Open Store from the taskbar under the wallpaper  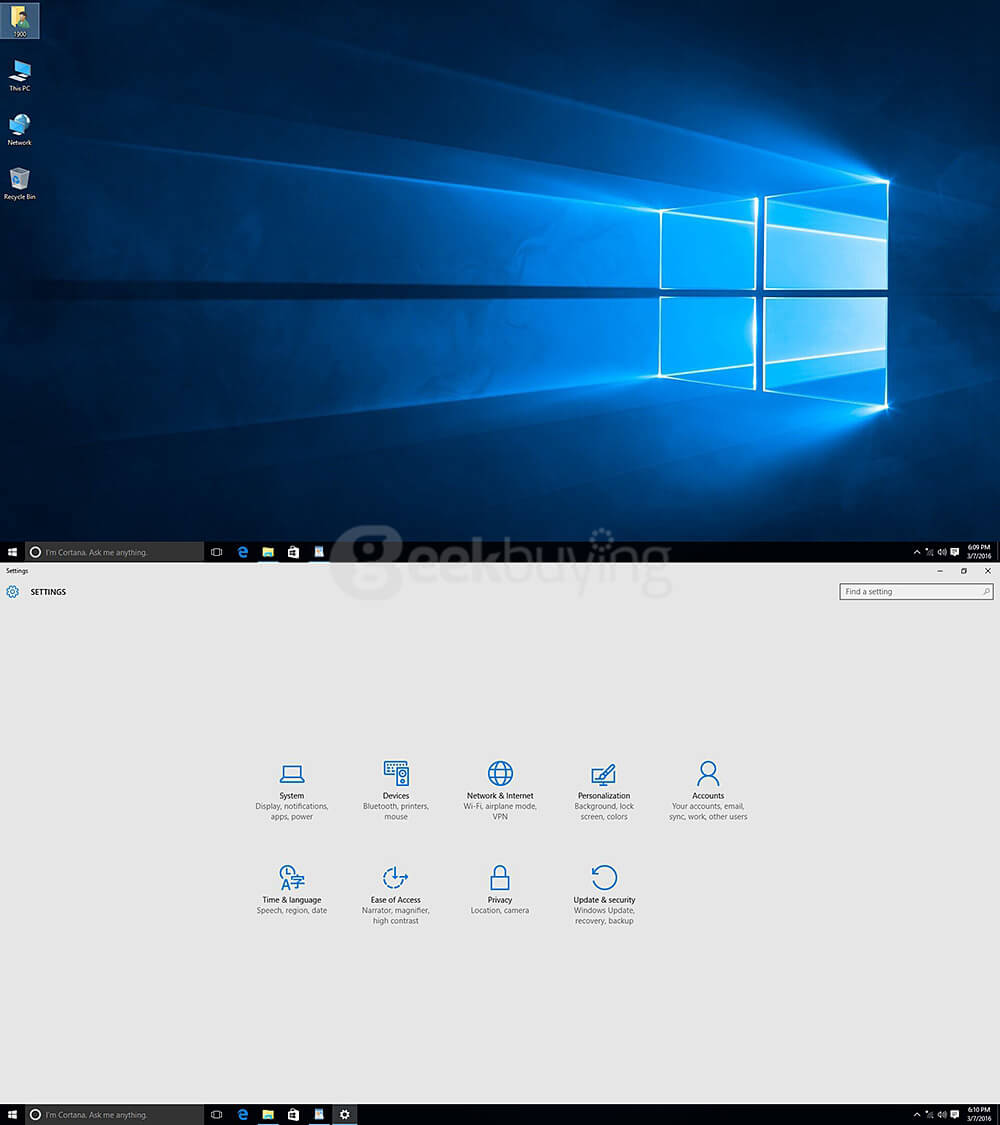(293, 552)
